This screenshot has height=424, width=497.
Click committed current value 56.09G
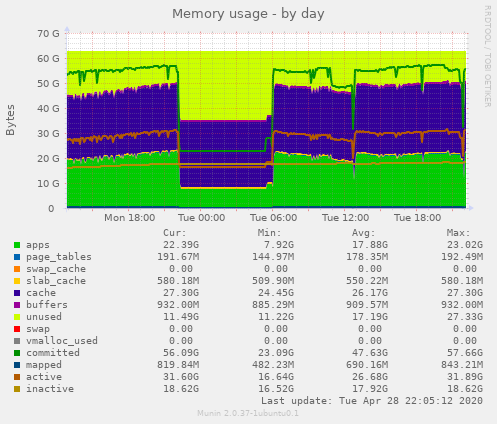click(181, 353)
